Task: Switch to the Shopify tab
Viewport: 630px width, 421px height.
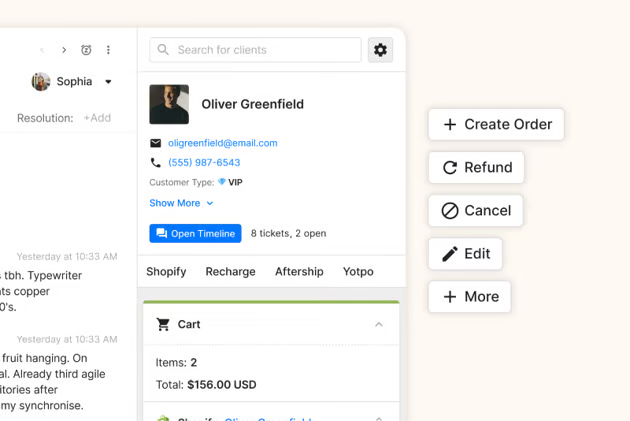Action: point(166,272)
